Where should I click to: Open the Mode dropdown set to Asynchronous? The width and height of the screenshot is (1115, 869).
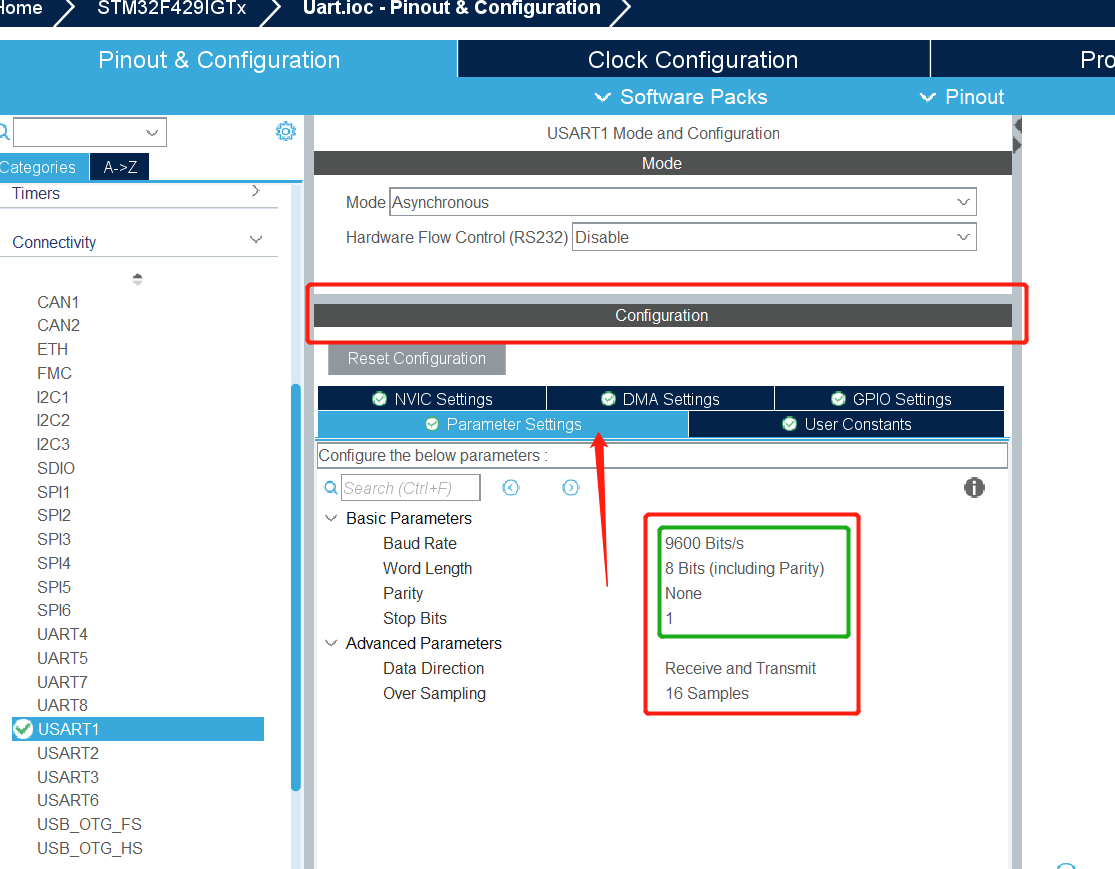point(683,202)
